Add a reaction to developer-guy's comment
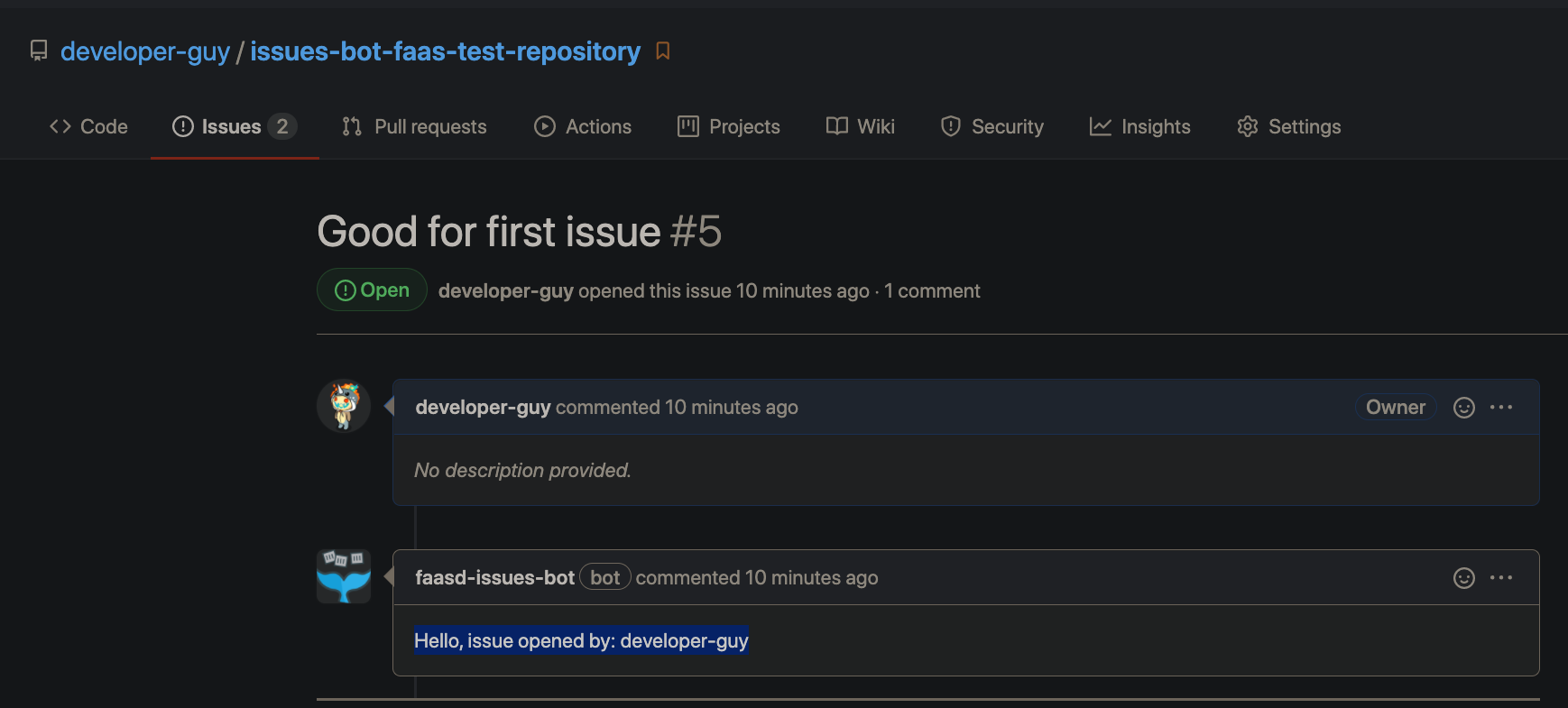Screen dimensions: 1568x708 click(1464, 408)
